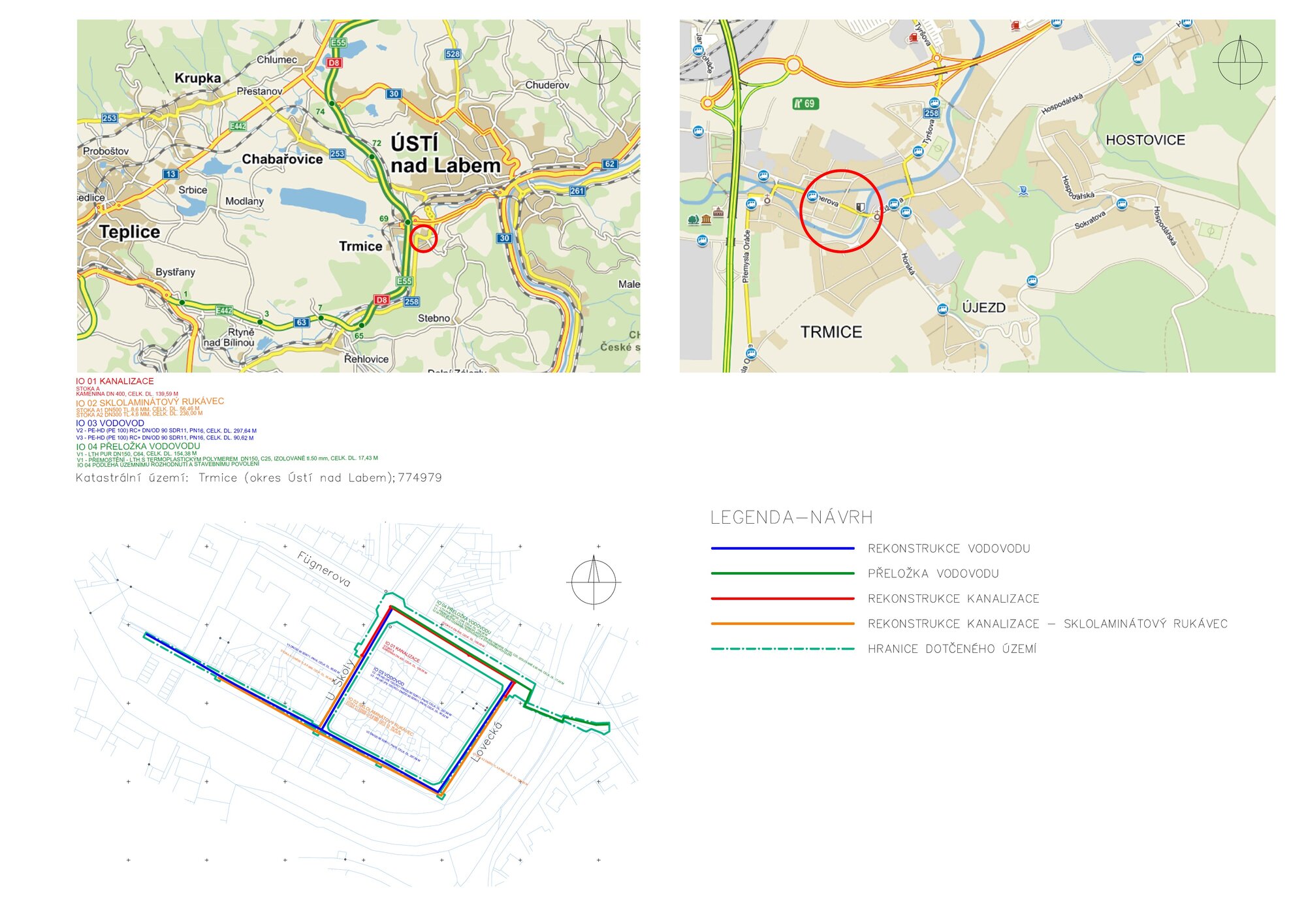Click the blue 63 road shield near Rtyně
Viewport: 1306px width, 924px height.
(x=301, y=322)
